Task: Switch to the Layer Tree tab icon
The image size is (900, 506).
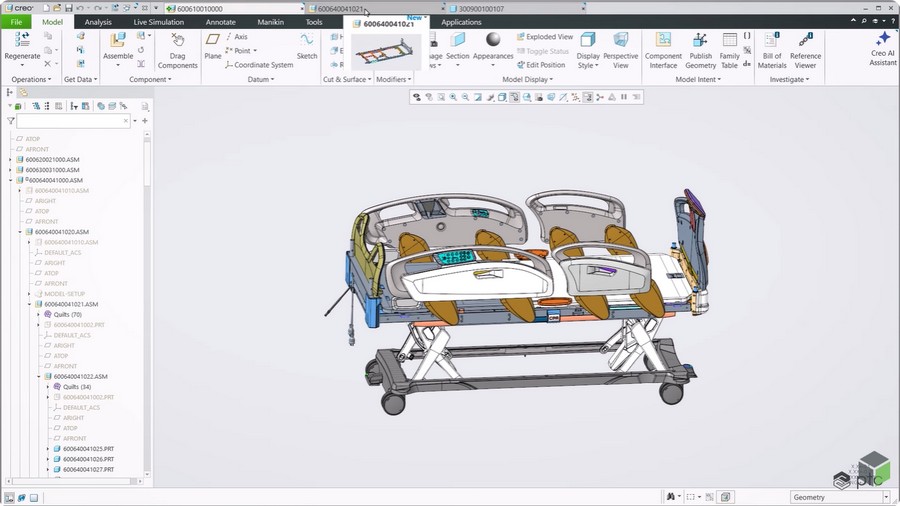Action: coord(24,92)
